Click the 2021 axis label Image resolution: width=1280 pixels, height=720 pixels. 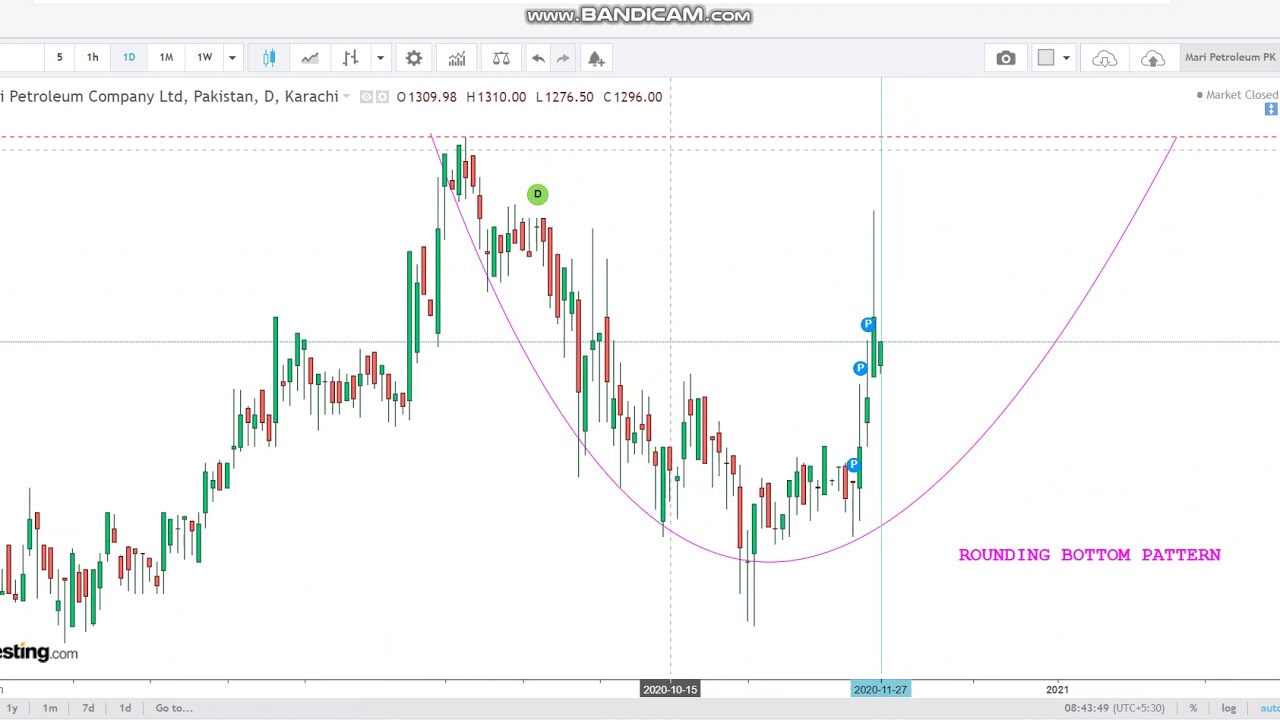1057,689
